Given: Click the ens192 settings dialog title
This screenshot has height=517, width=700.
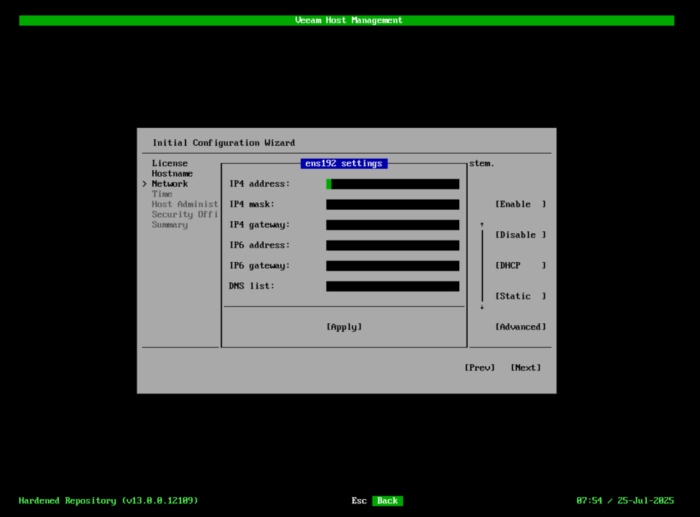Looking at the screenshot, I should point(344,163).
